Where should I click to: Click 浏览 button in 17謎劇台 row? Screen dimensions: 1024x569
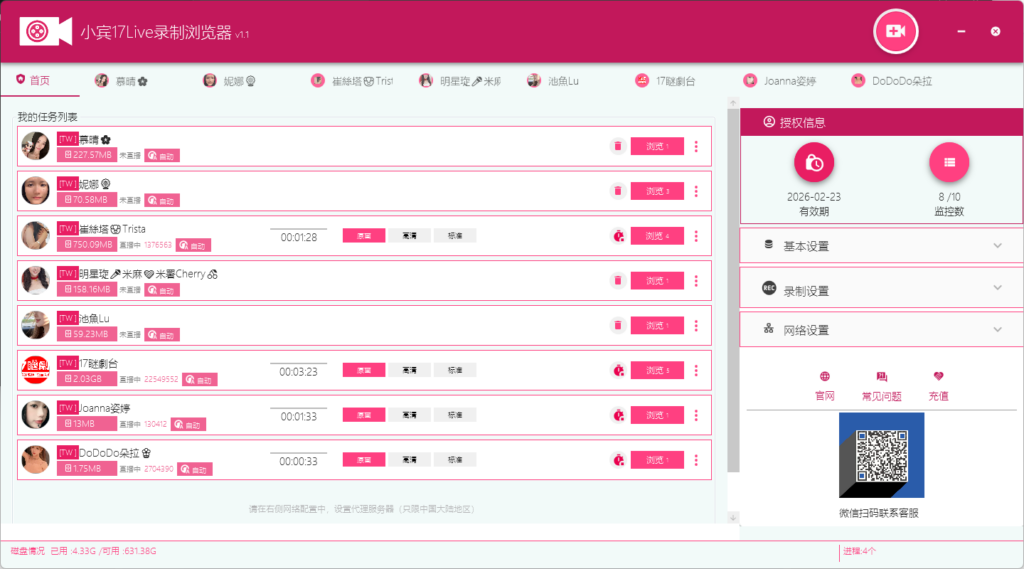tap(657, 370)
